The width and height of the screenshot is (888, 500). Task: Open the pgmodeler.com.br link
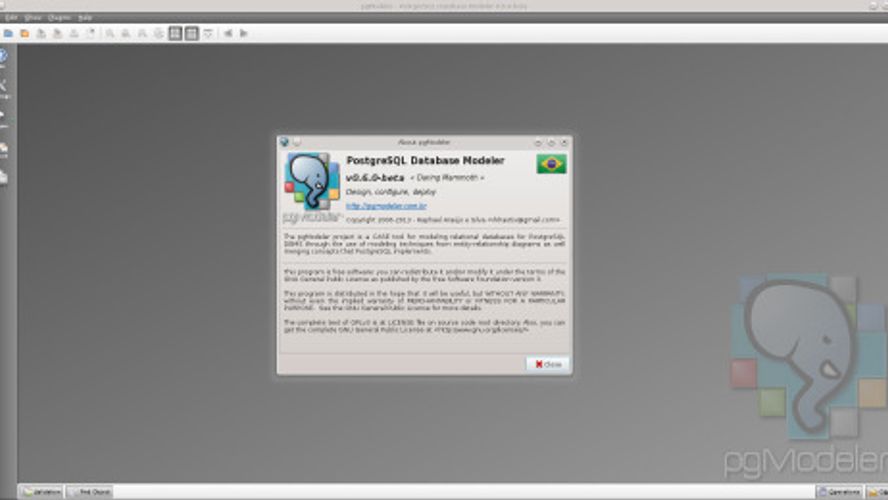coord(386,206)
